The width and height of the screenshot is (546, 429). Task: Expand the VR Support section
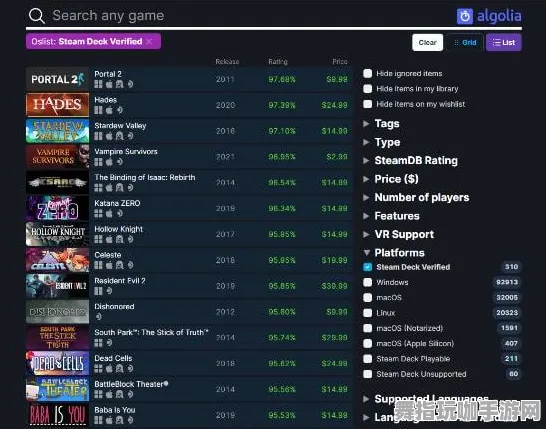click(399, 234)
